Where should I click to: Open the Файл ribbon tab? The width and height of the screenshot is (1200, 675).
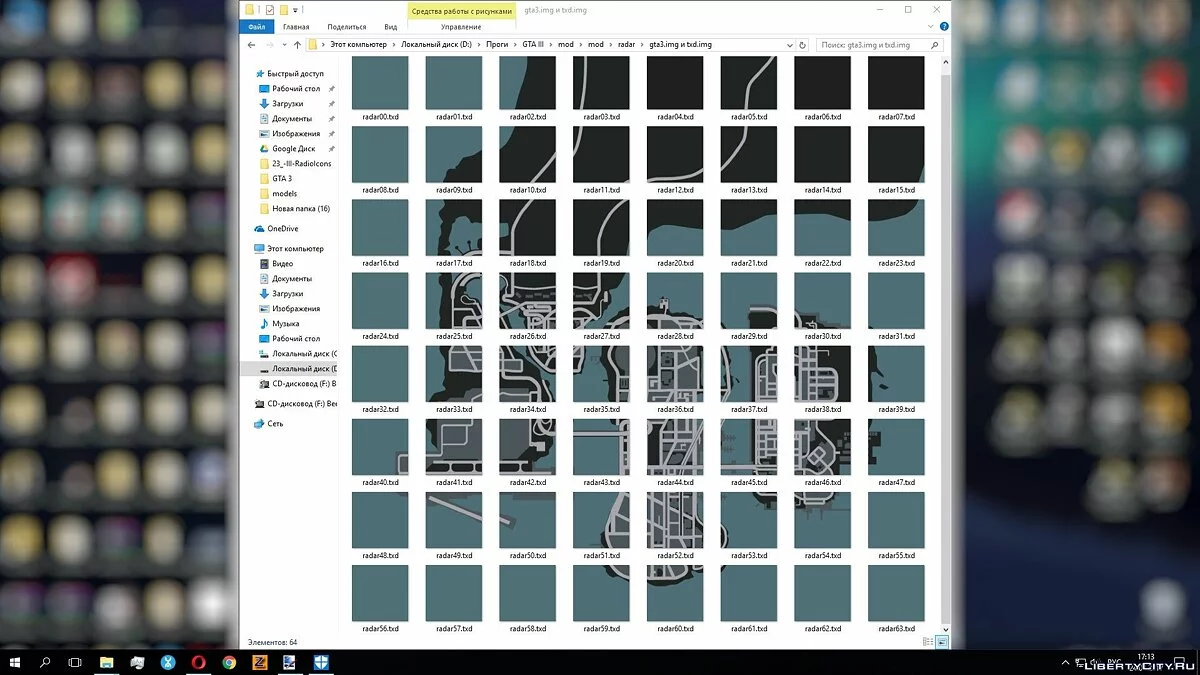click(256, 27)
